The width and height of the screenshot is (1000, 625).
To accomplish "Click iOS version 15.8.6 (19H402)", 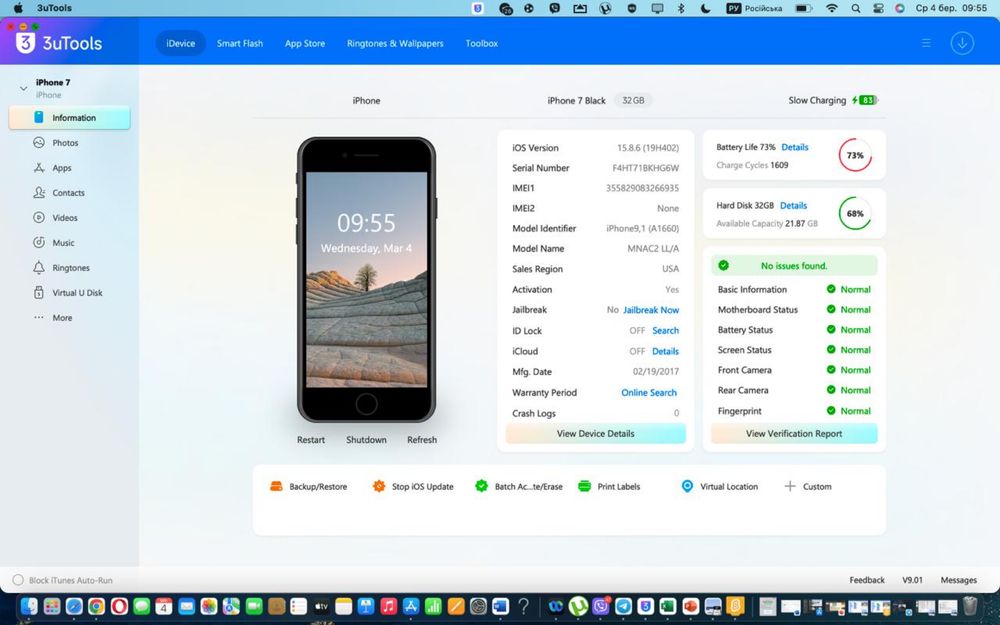I will pyautogui.click(x=647, y=148).
